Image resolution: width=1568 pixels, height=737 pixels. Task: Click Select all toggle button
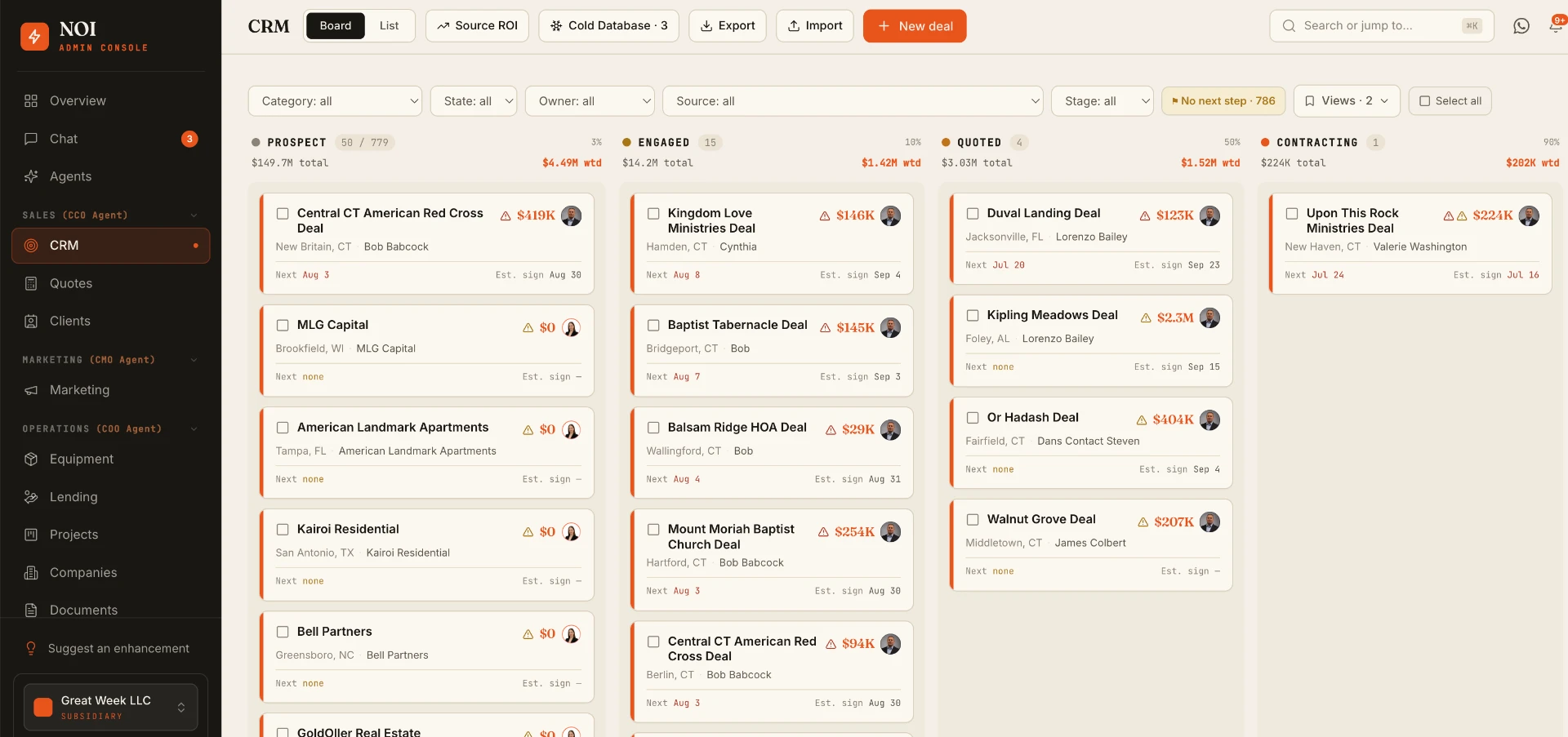(x=1450, y=101)
